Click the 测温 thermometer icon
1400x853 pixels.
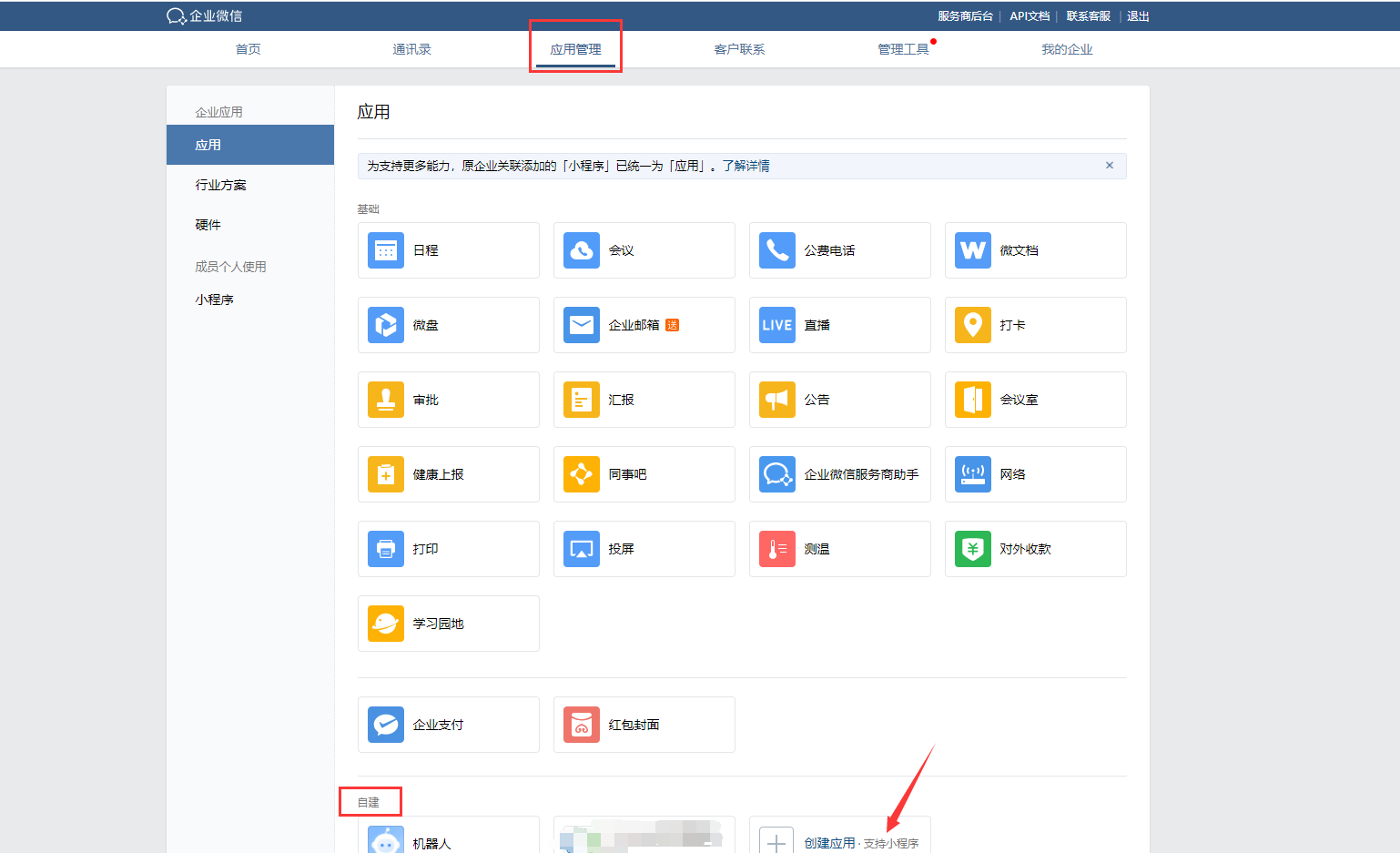point(777,549)
